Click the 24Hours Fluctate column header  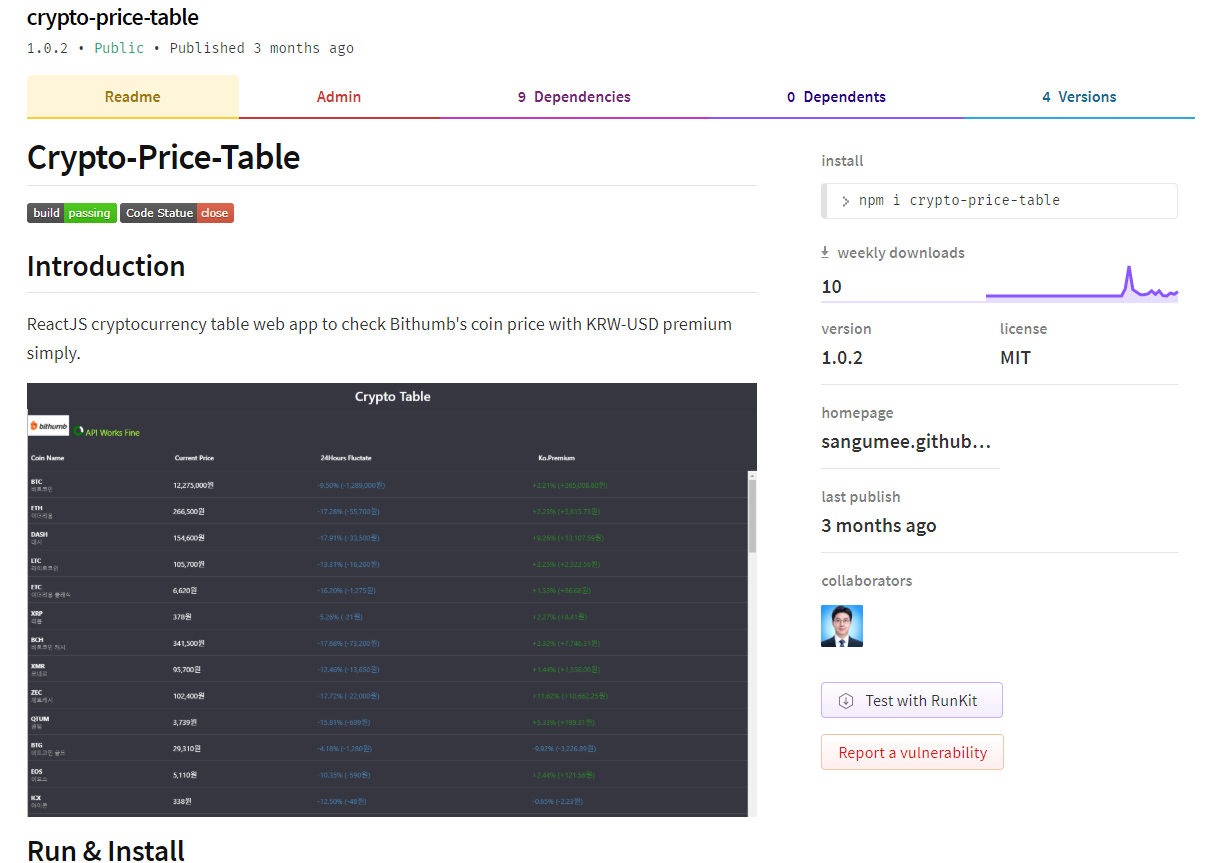point(346,458)
